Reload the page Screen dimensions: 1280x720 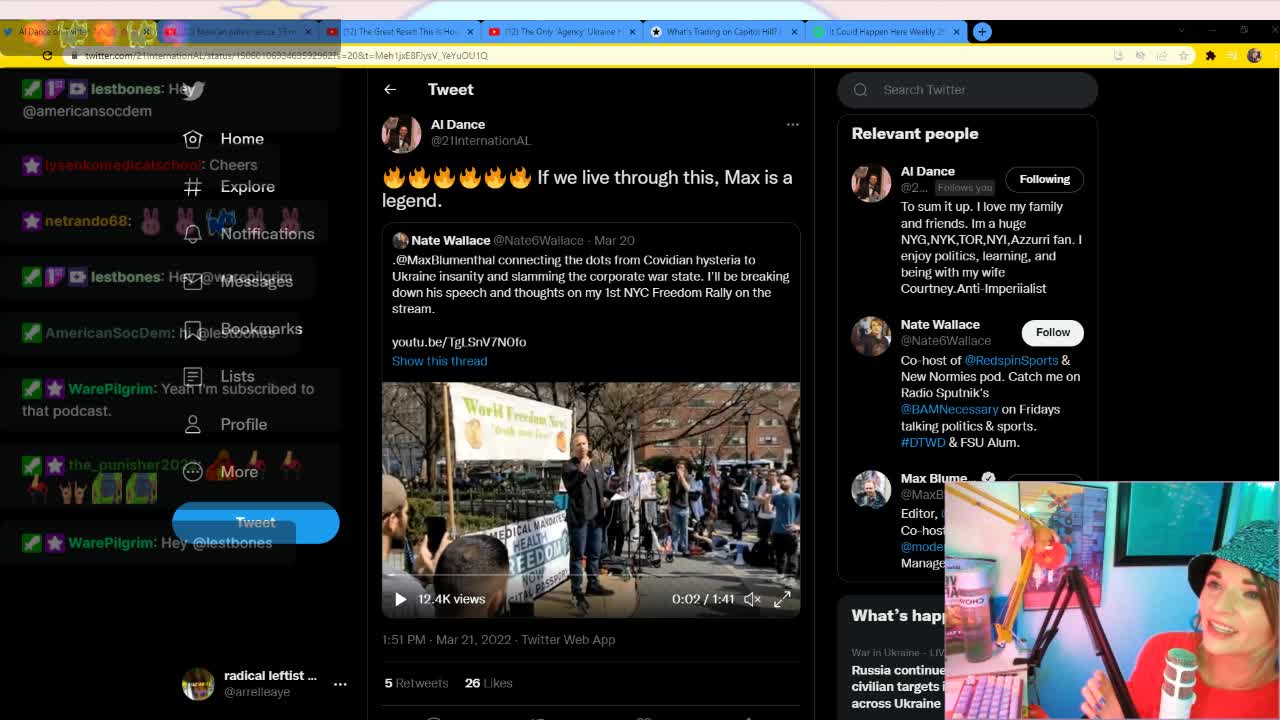tap(47, 56)
